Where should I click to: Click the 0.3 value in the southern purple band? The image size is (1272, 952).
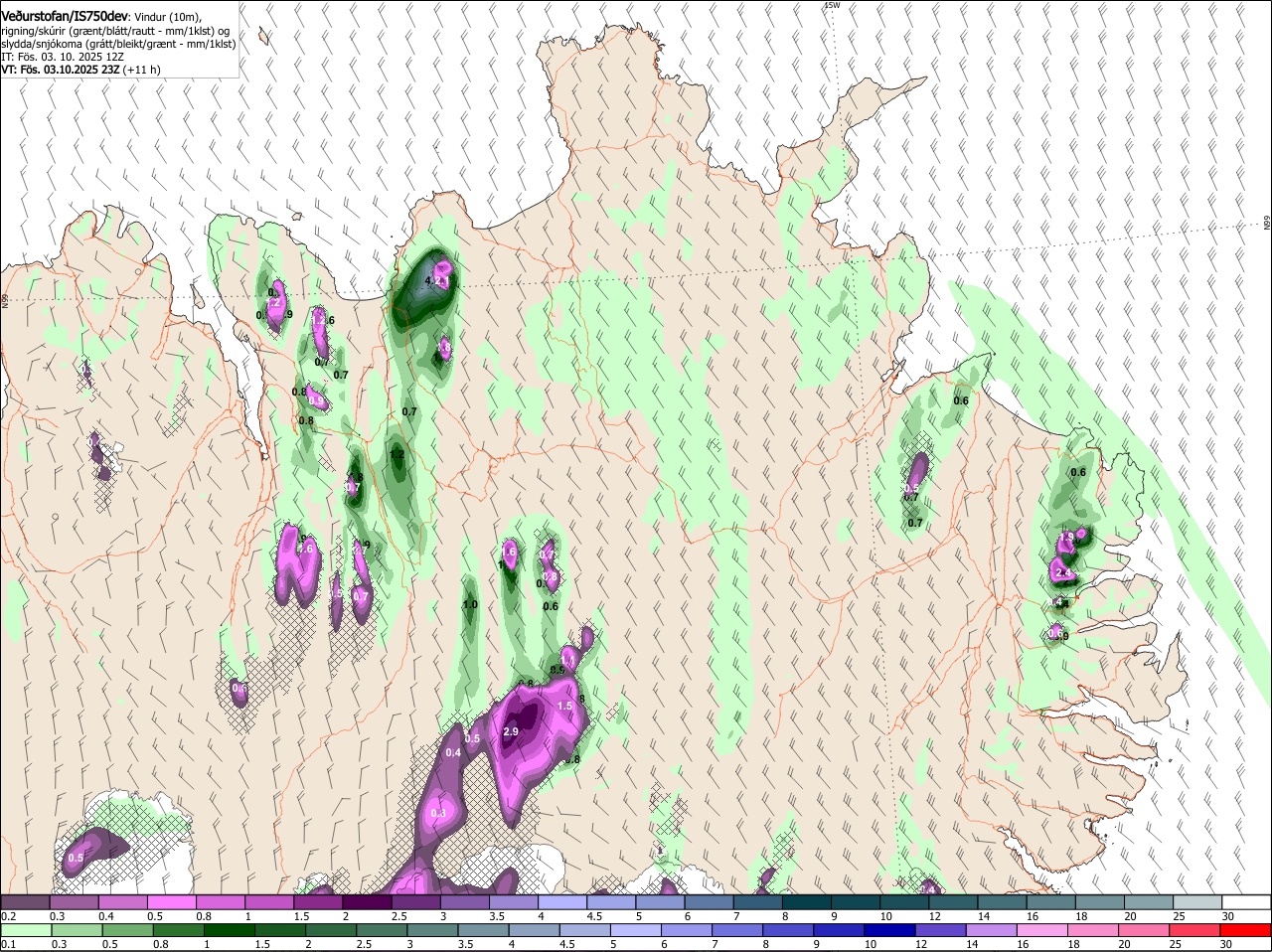point(438,813)
